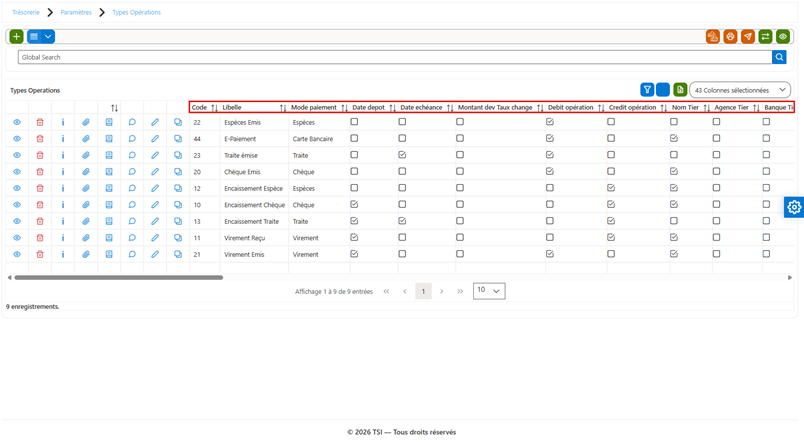Toggle Nom Tier checkbox for E-Paiement row
Image resolution: width=804 pixels, height=443 pixels.
click(674, 138)
